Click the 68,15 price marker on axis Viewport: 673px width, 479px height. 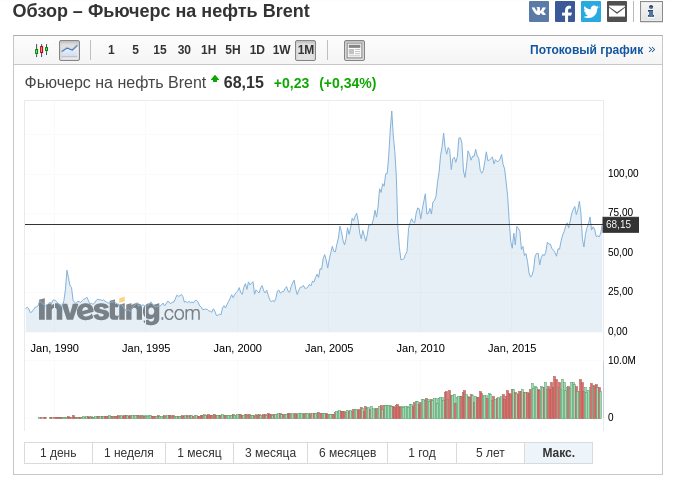tap(620, 225)
